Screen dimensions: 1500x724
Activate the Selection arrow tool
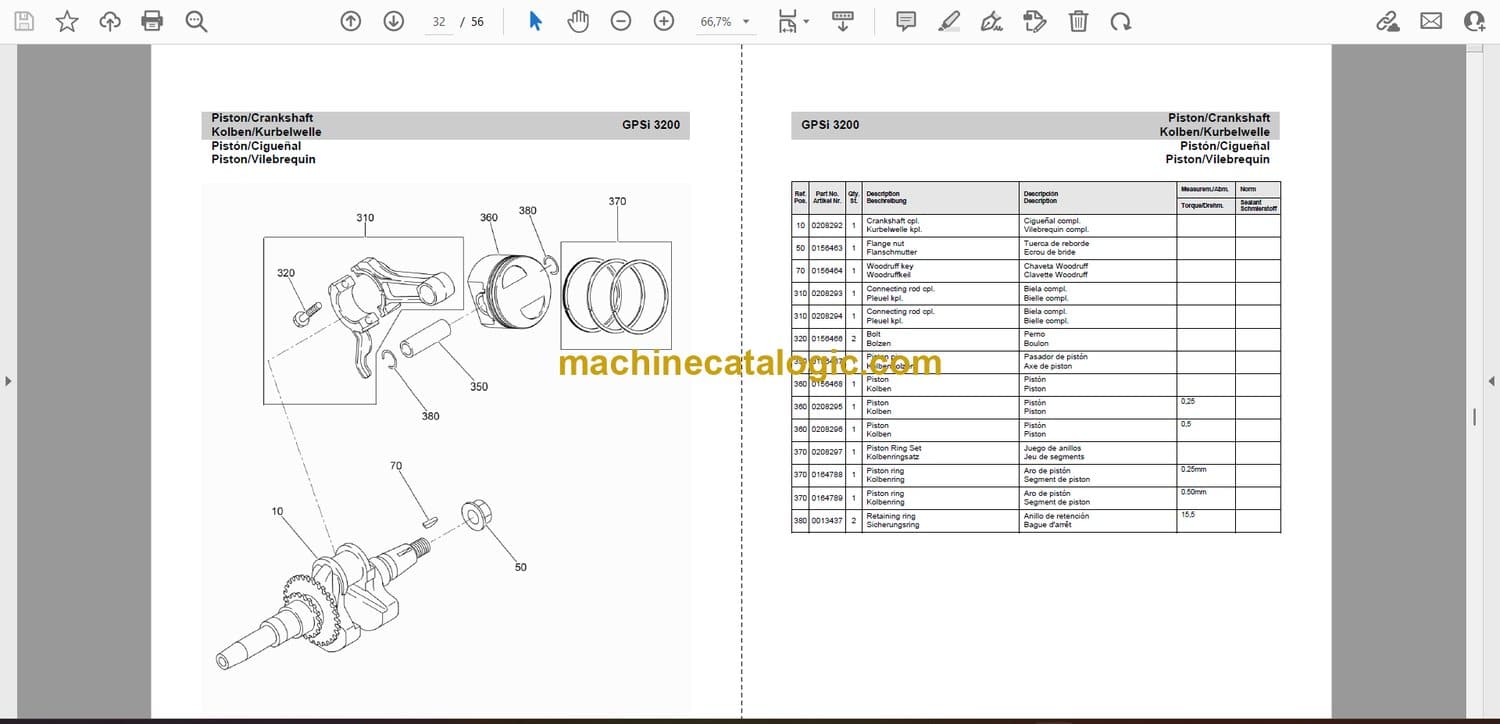point(535,21)
